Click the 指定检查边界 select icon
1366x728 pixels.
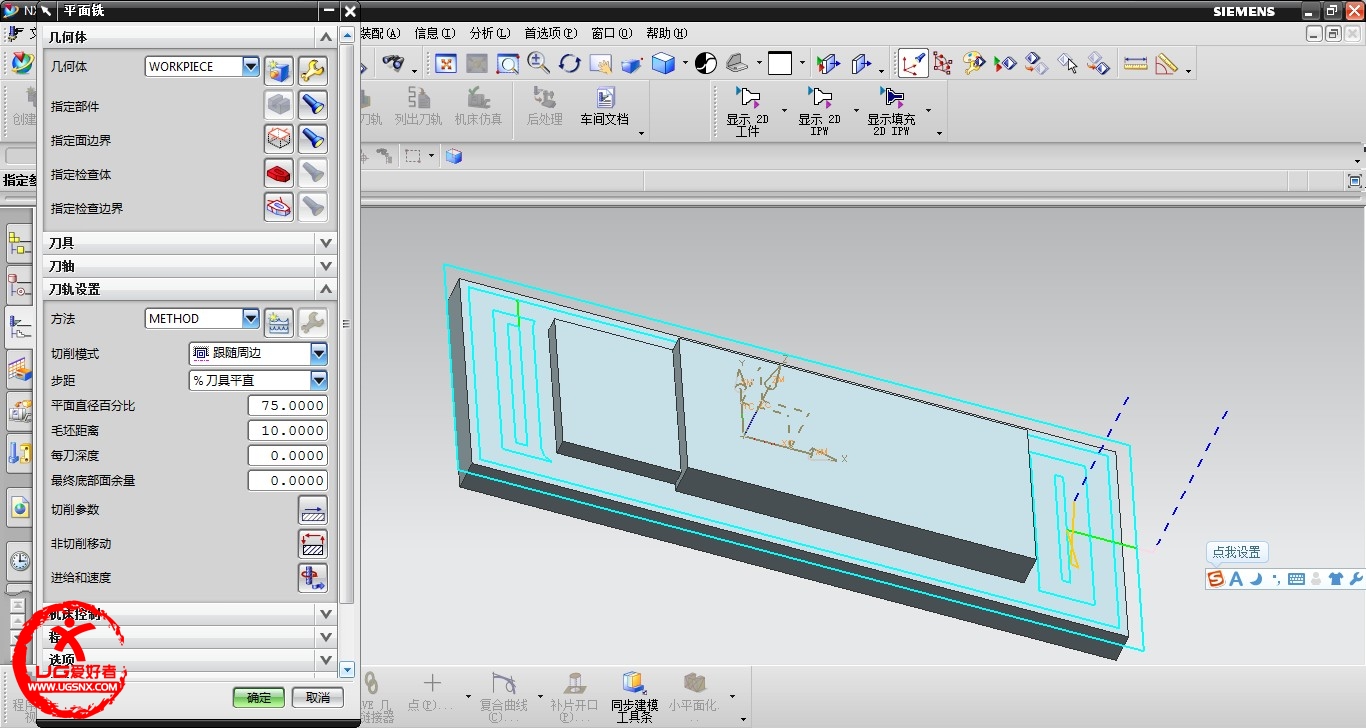point(279,207)
